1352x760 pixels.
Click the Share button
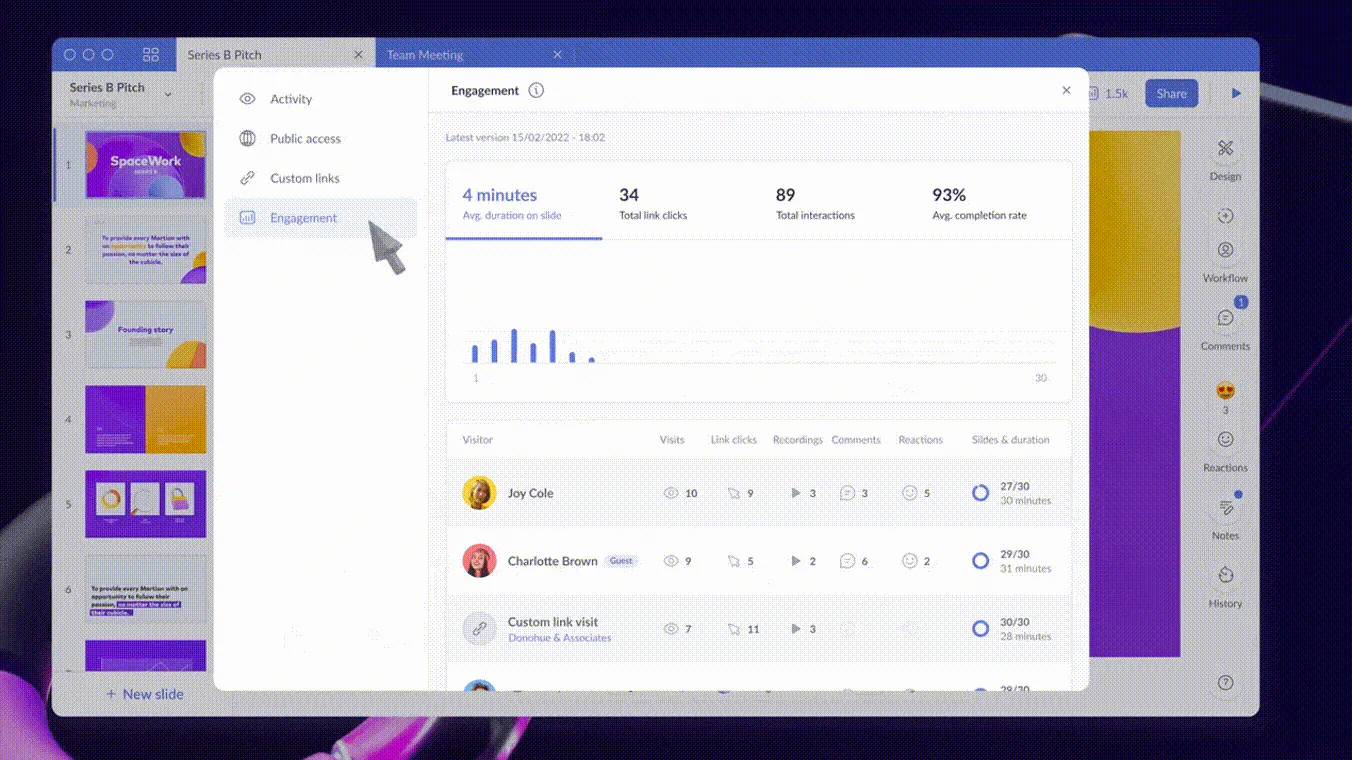[1171, 93]
